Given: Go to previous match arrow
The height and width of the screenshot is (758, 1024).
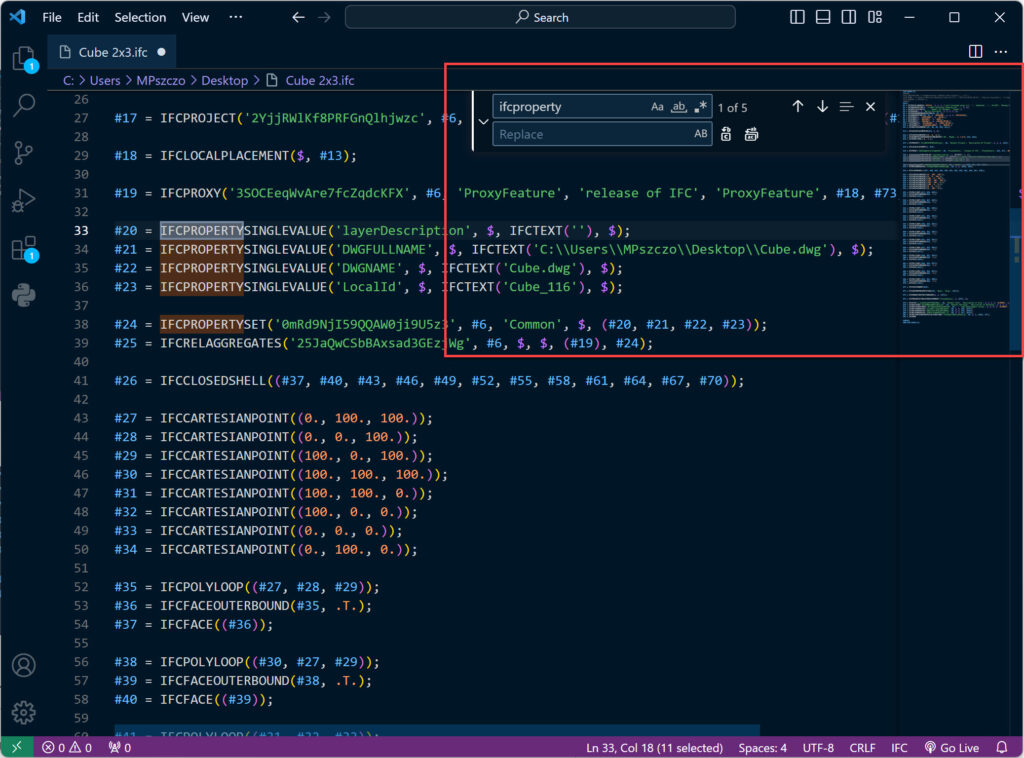Looking at the screenshot, I should (x=798, y=106).
